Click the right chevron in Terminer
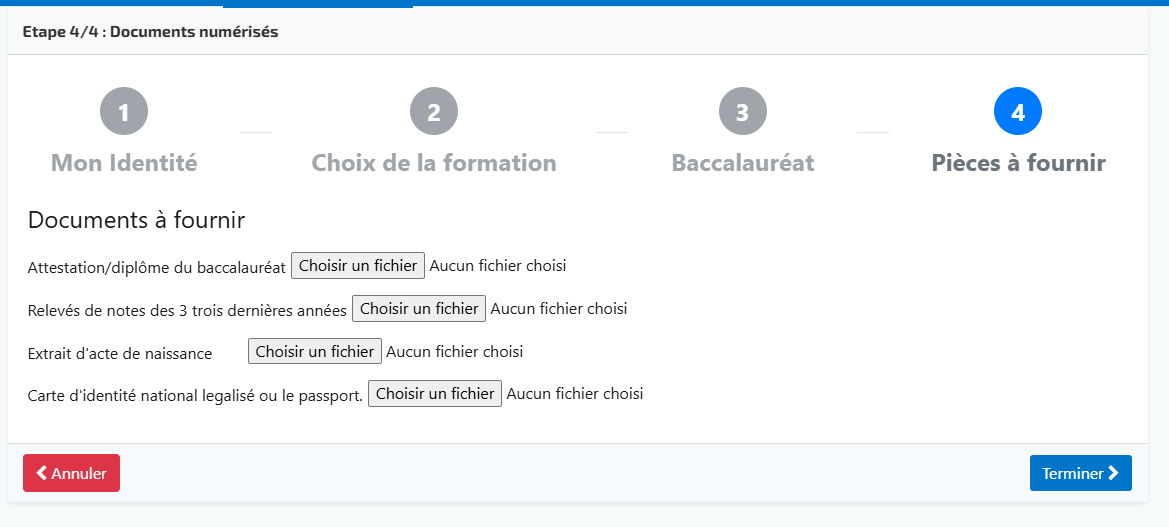The height and width of the screenshot is (527, 1169). (x=1113, y=473)
